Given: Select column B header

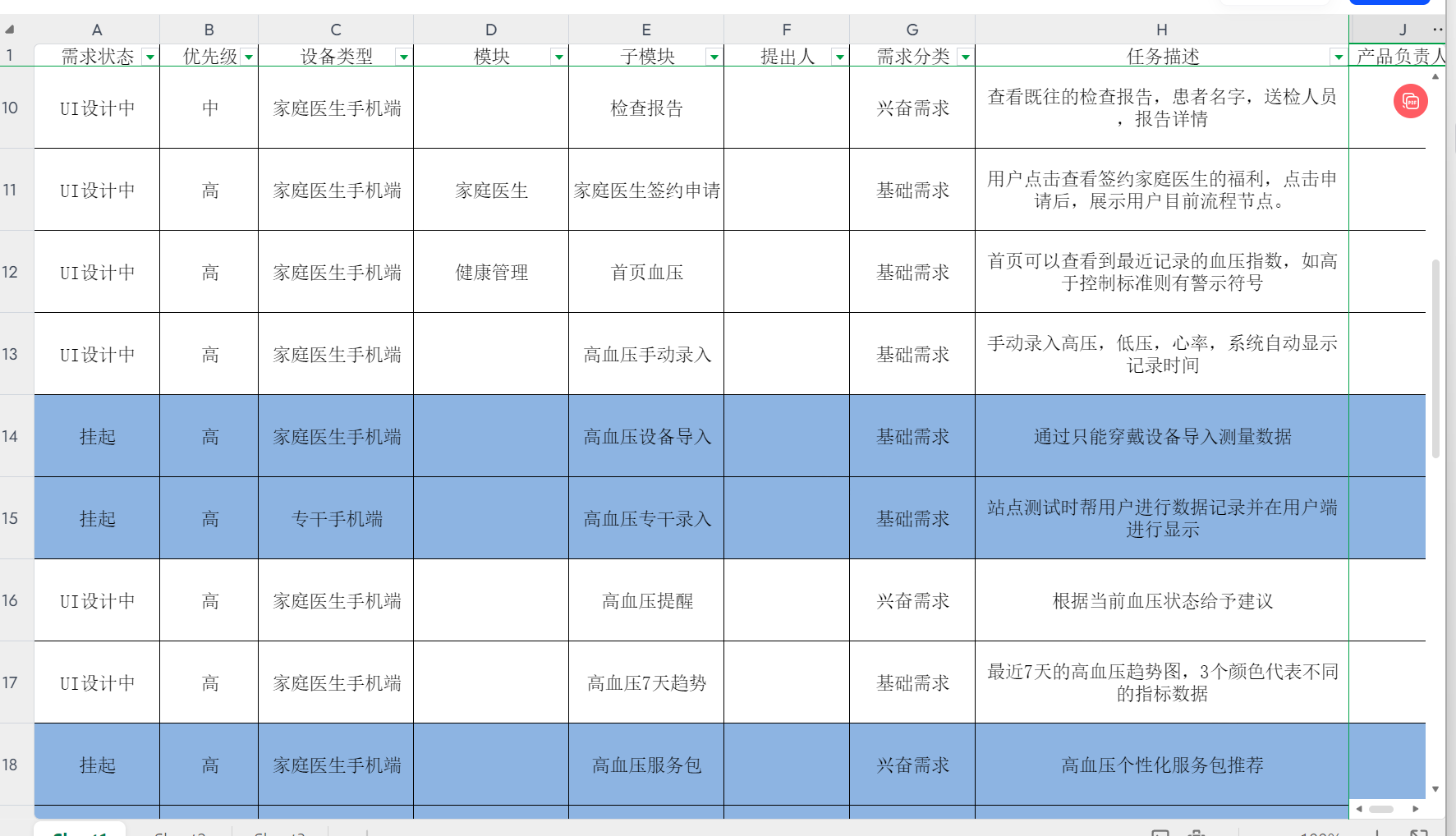Looking at the screenshot, I should 209,30.
